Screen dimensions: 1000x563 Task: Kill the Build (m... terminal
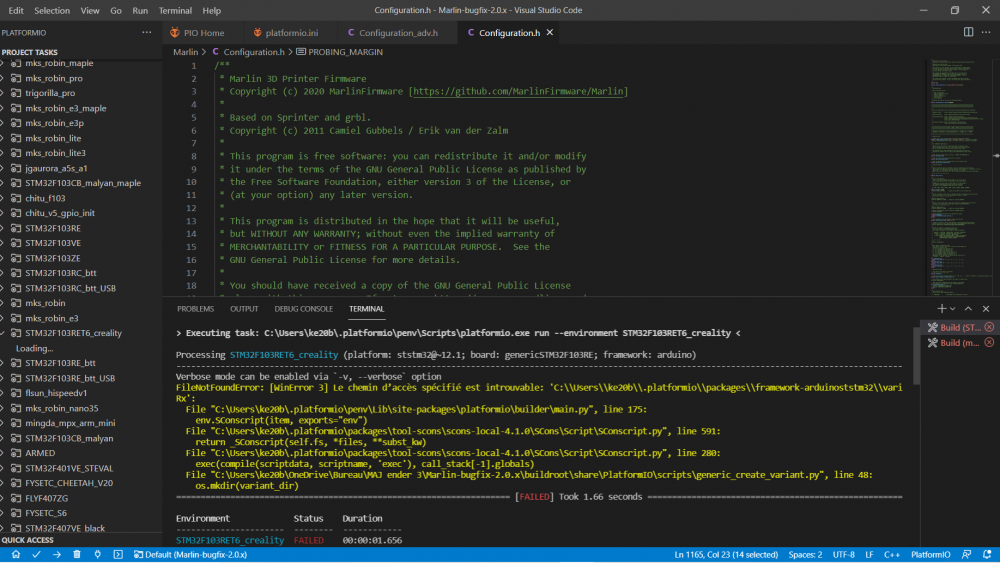tap(989, 342)
